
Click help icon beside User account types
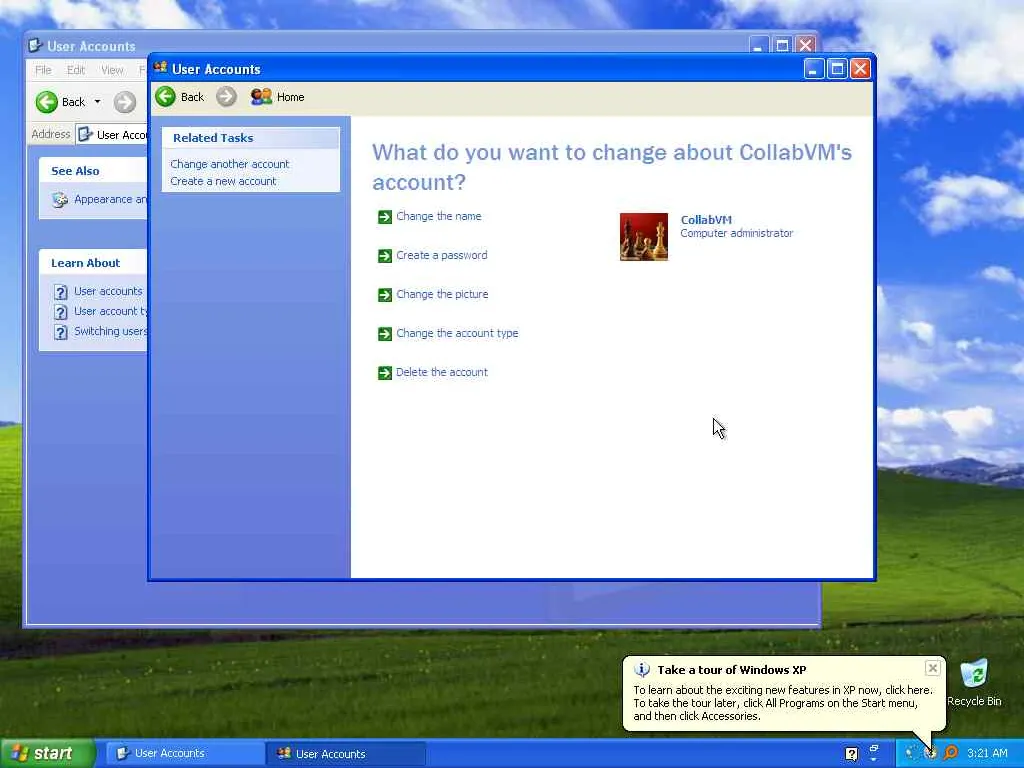(61, 312)
